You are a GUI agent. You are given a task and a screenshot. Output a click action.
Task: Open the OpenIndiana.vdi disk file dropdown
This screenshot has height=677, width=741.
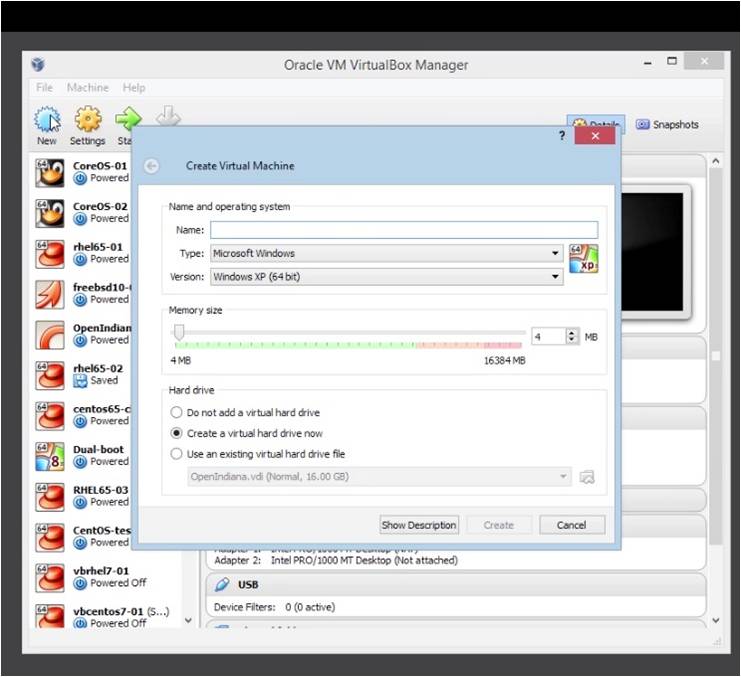click(379, 477)
